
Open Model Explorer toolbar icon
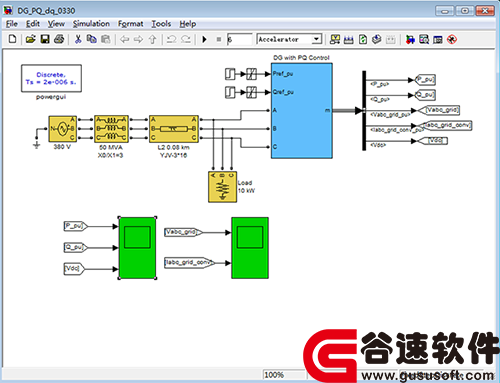coord(424,39)
